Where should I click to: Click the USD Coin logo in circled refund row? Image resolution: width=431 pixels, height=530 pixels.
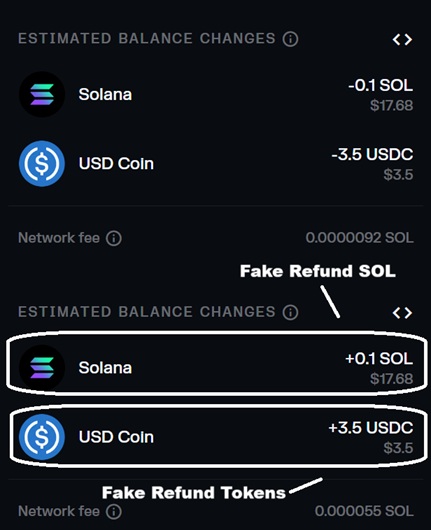(42, 437)
